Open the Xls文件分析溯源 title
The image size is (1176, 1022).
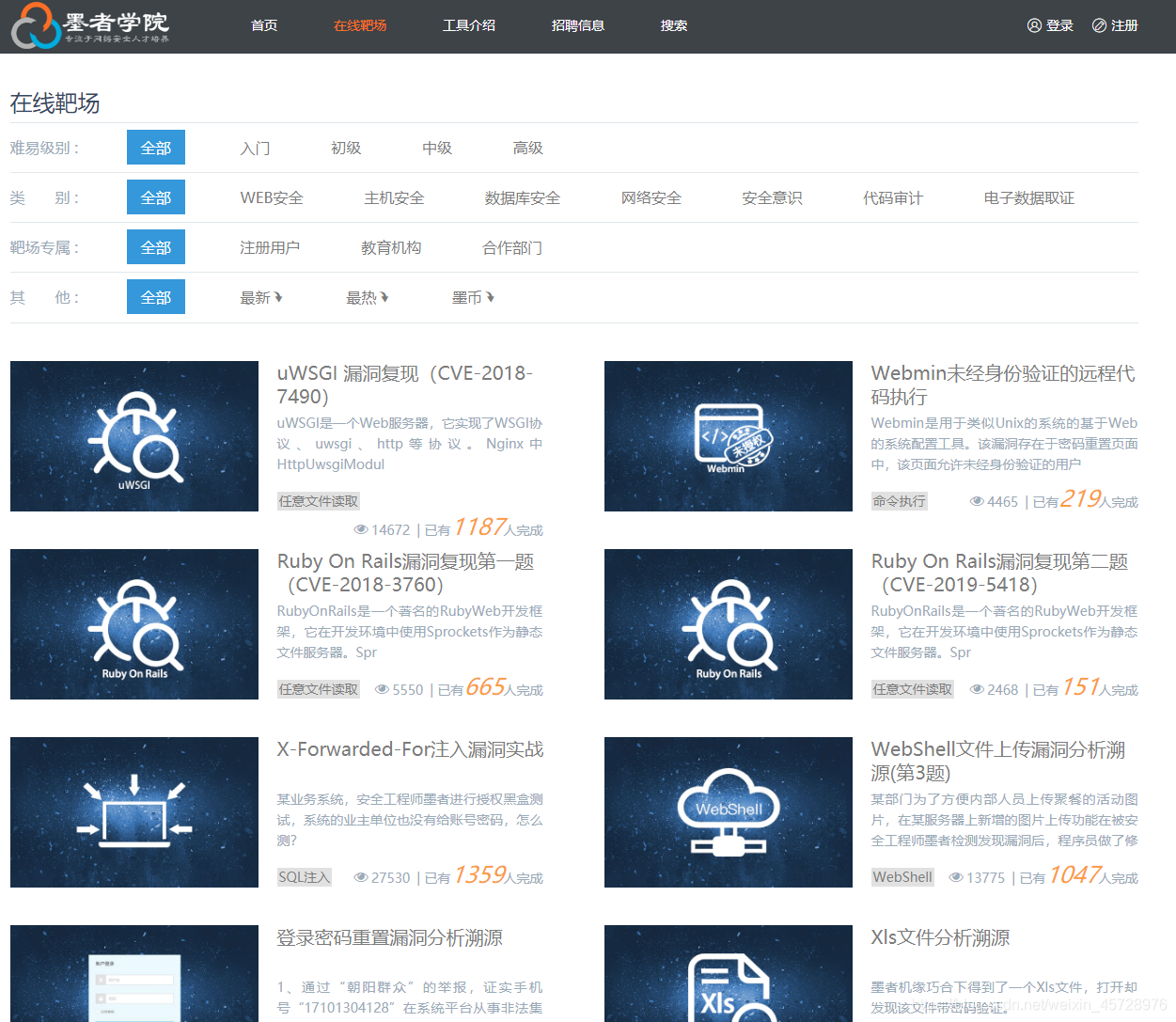940,937
